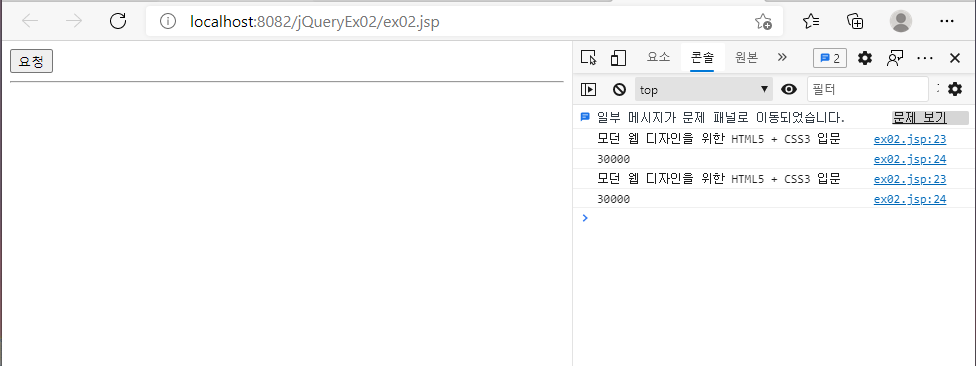976x366 pixels.
Task: Click the console prompt input line
Action: [x=774, y=218]
